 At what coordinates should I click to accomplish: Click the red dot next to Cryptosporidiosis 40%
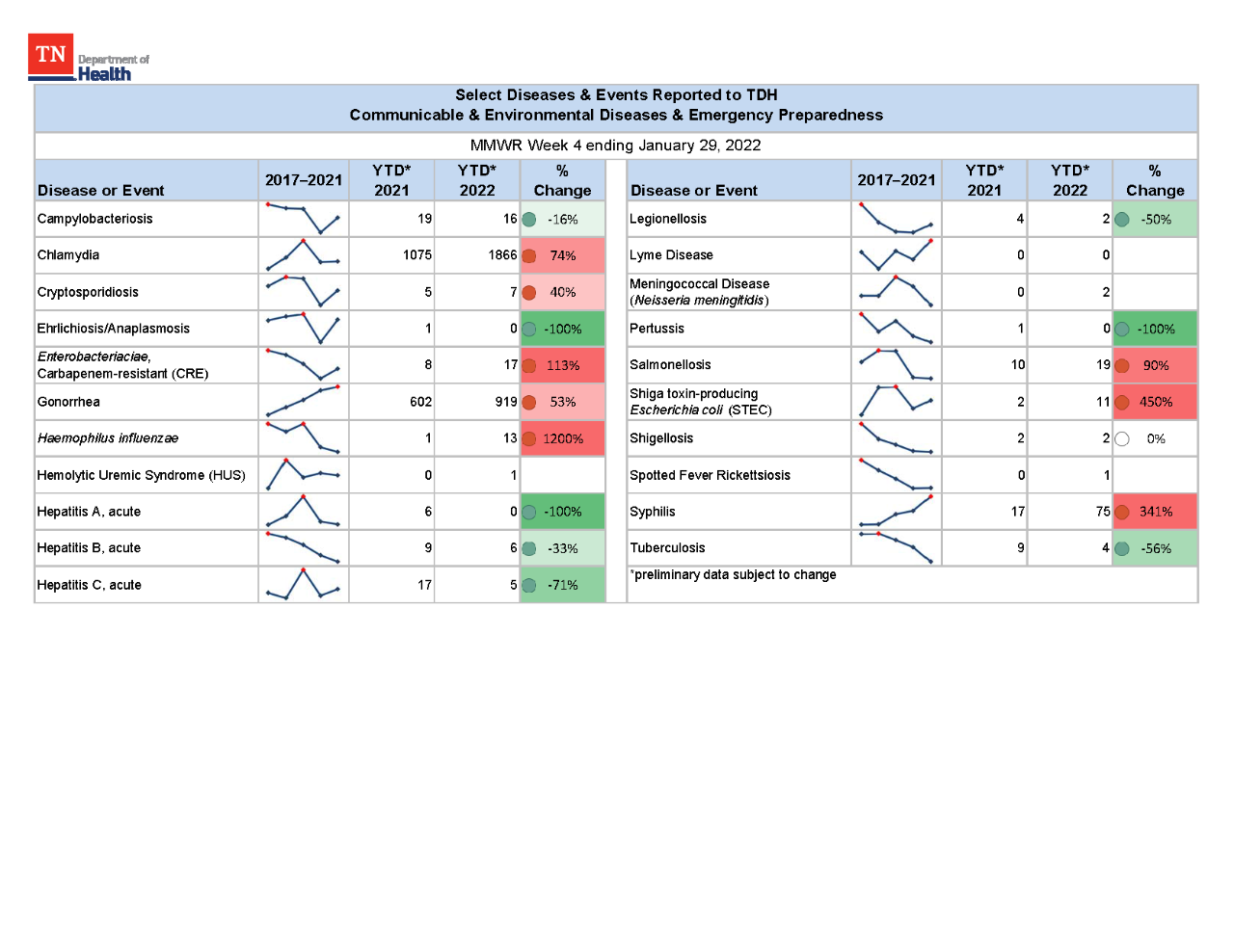[x=529, y=293]
